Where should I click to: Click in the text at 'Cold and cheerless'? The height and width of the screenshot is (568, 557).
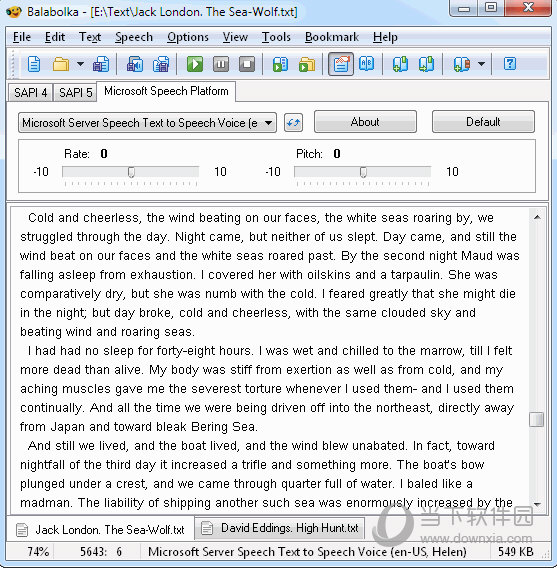(84, 218)
